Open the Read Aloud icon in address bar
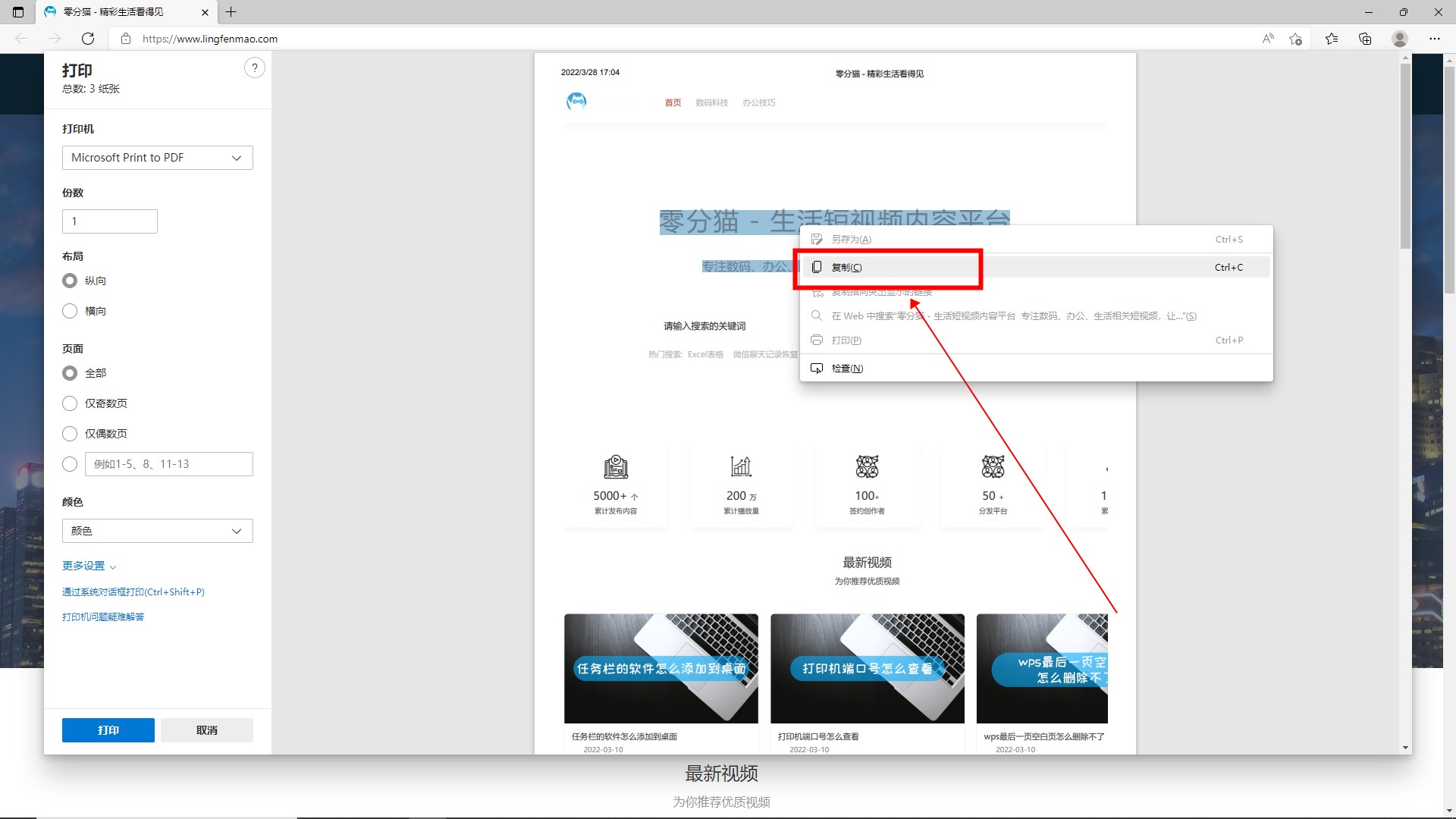Screen dimensions: 1456x819 pos(1267,39)
